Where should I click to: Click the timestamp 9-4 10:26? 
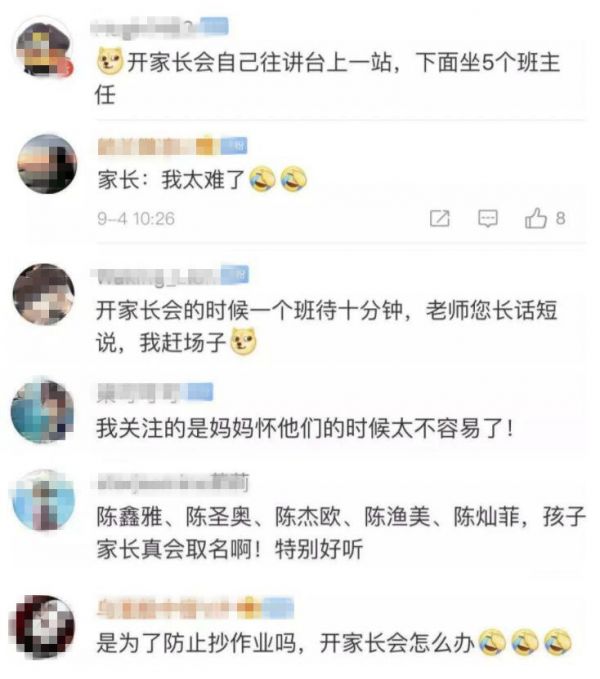click(x=136, y=219)
